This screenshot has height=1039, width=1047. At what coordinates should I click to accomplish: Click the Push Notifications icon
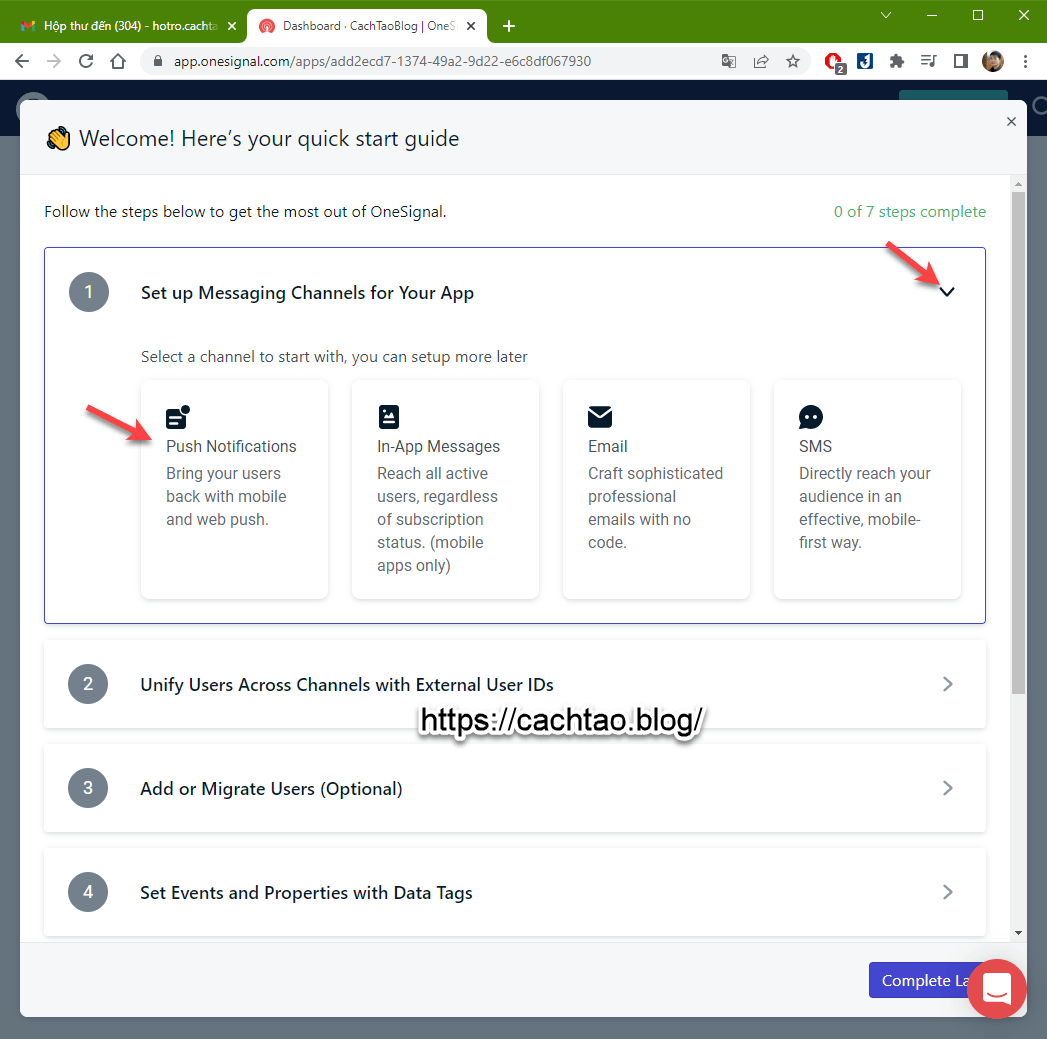[x=178, y=417]
